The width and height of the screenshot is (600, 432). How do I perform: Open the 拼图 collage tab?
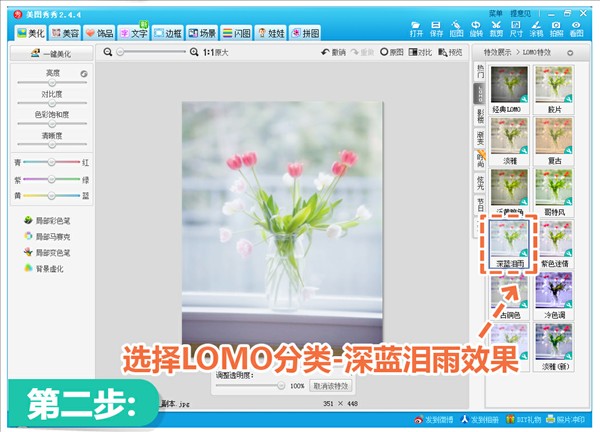pyautogui.click(x=305, y=33)
